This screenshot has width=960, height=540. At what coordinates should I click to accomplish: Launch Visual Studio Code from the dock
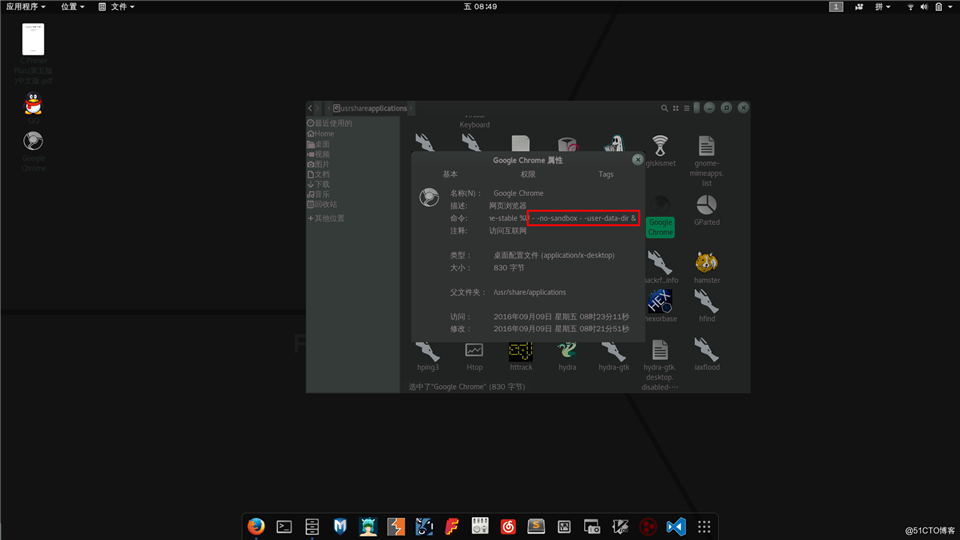tap(676, 527)
